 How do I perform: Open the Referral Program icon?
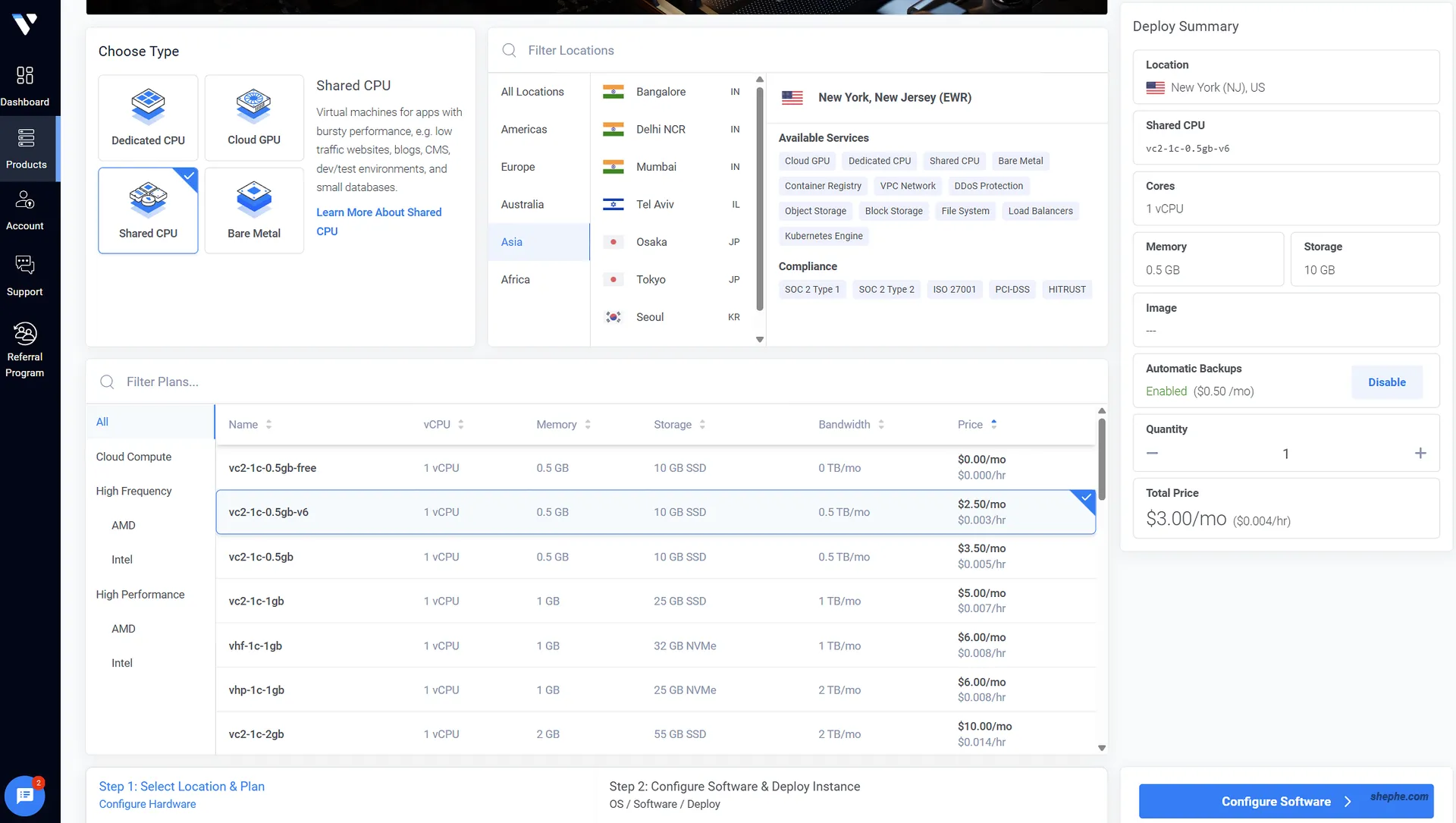coord(25,335)
